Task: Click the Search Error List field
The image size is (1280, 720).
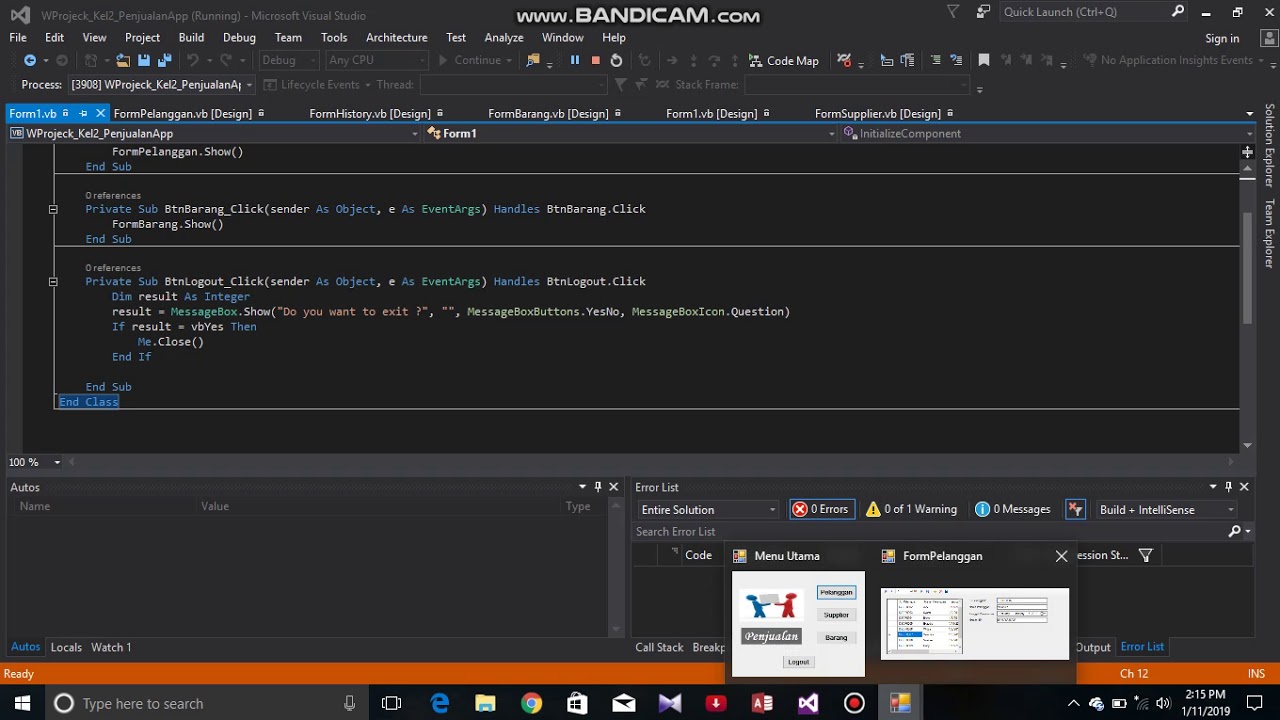Action: tap(928, 532)
